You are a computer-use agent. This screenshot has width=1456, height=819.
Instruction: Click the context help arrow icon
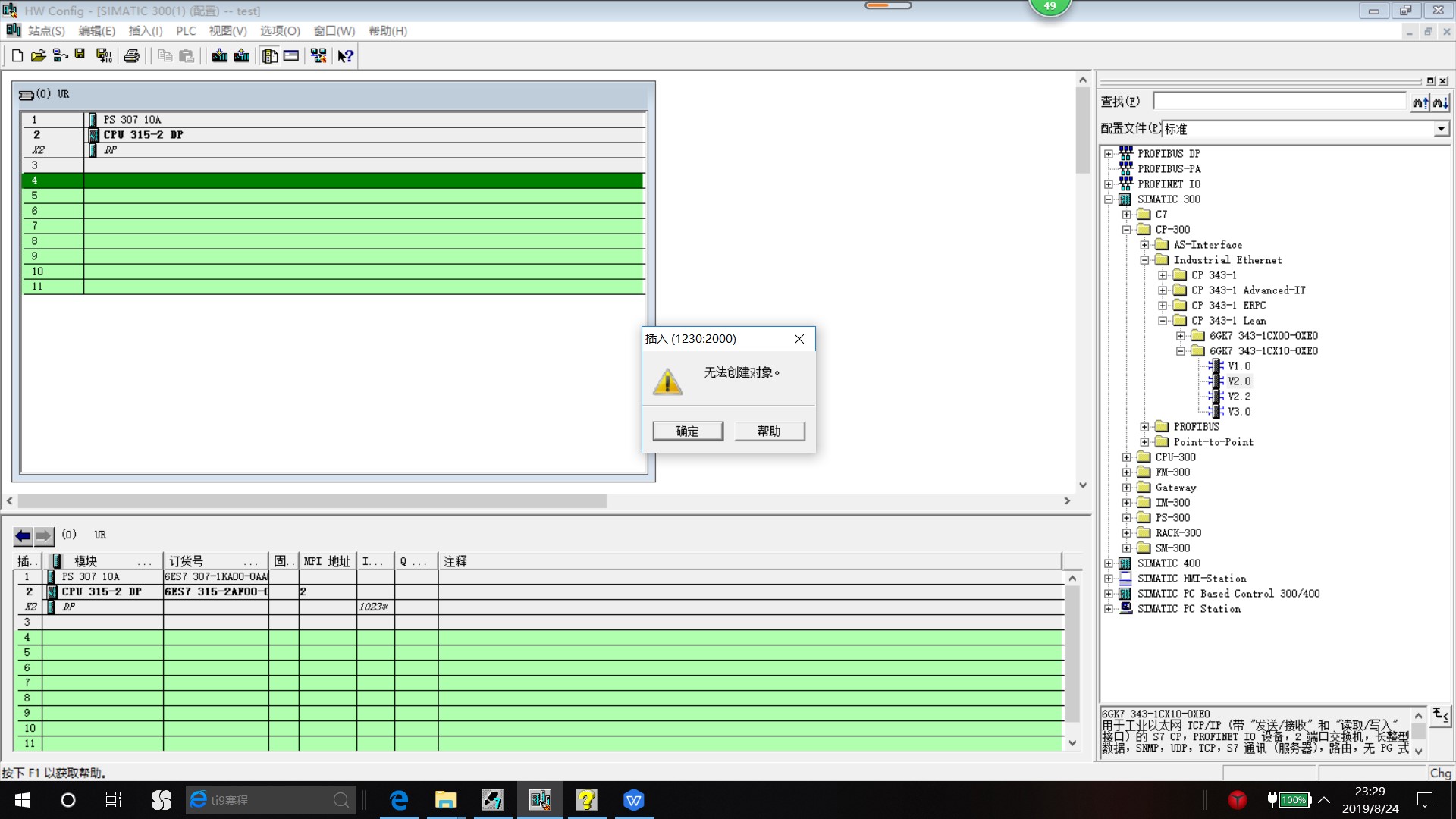coord(346,55)
